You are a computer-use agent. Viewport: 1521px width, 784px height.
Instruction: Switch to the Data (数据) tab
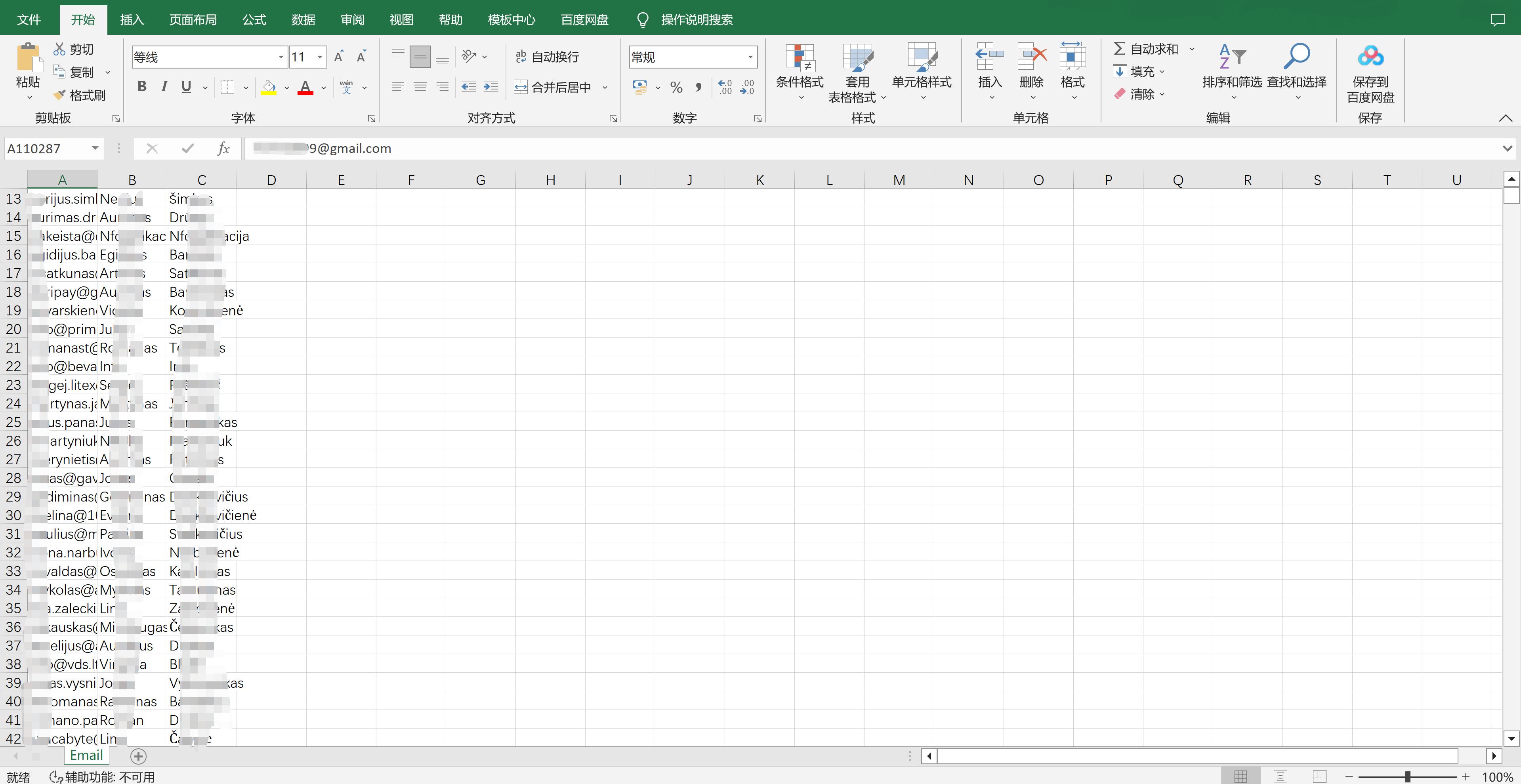(x=303, y=19)
